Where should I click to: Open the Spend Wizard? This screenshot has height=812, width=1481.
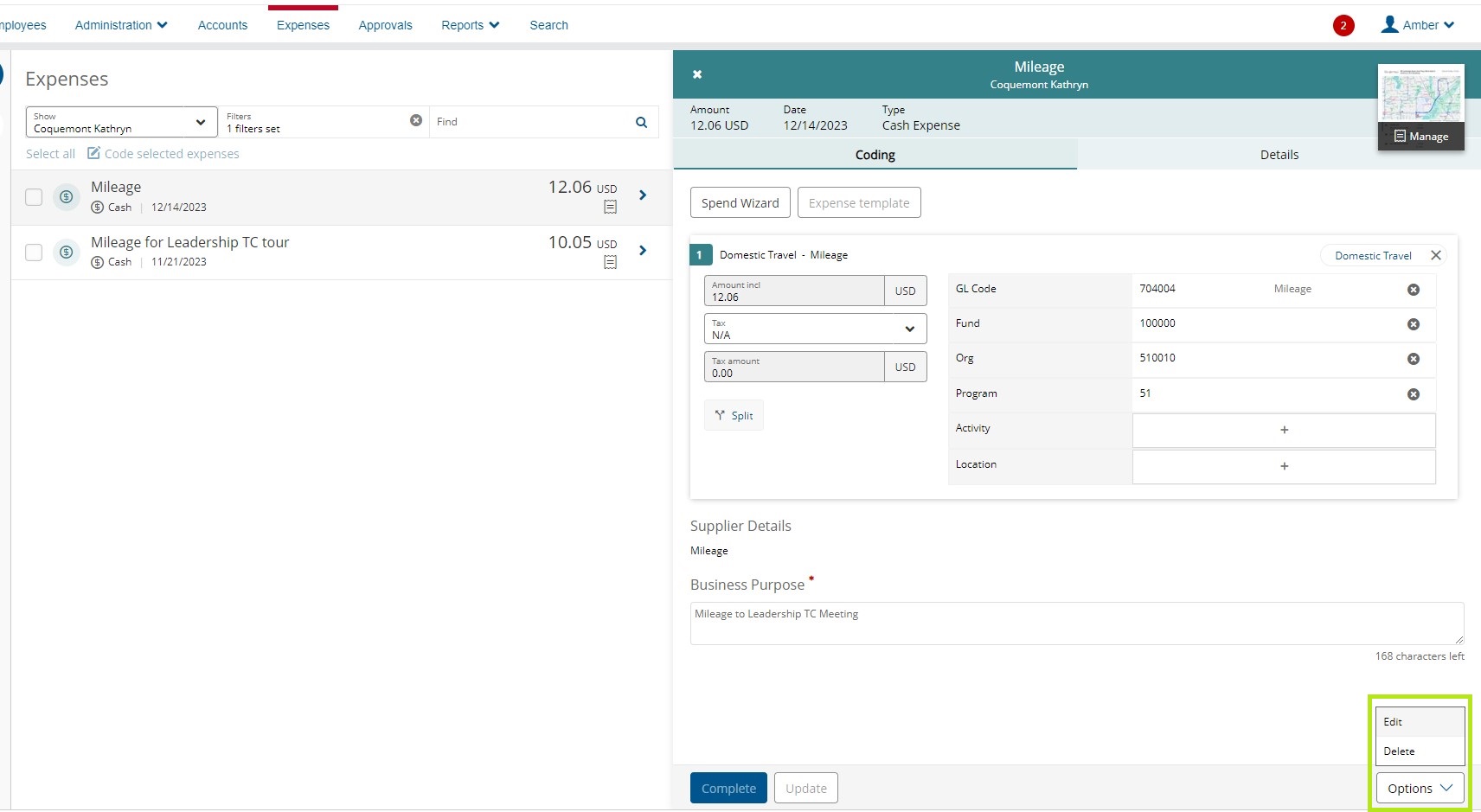click(x=740, y=203)
